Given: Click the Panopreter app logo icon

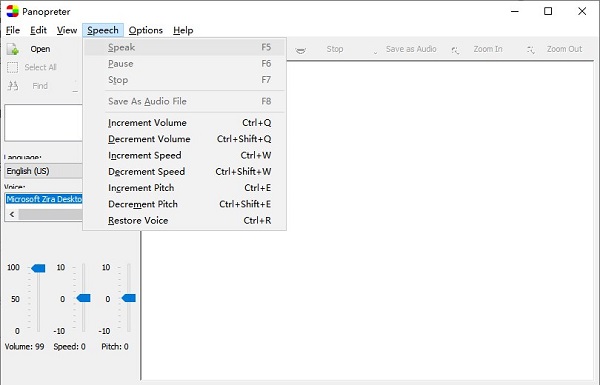Looking at the screenshot, I should click(12, 11).
